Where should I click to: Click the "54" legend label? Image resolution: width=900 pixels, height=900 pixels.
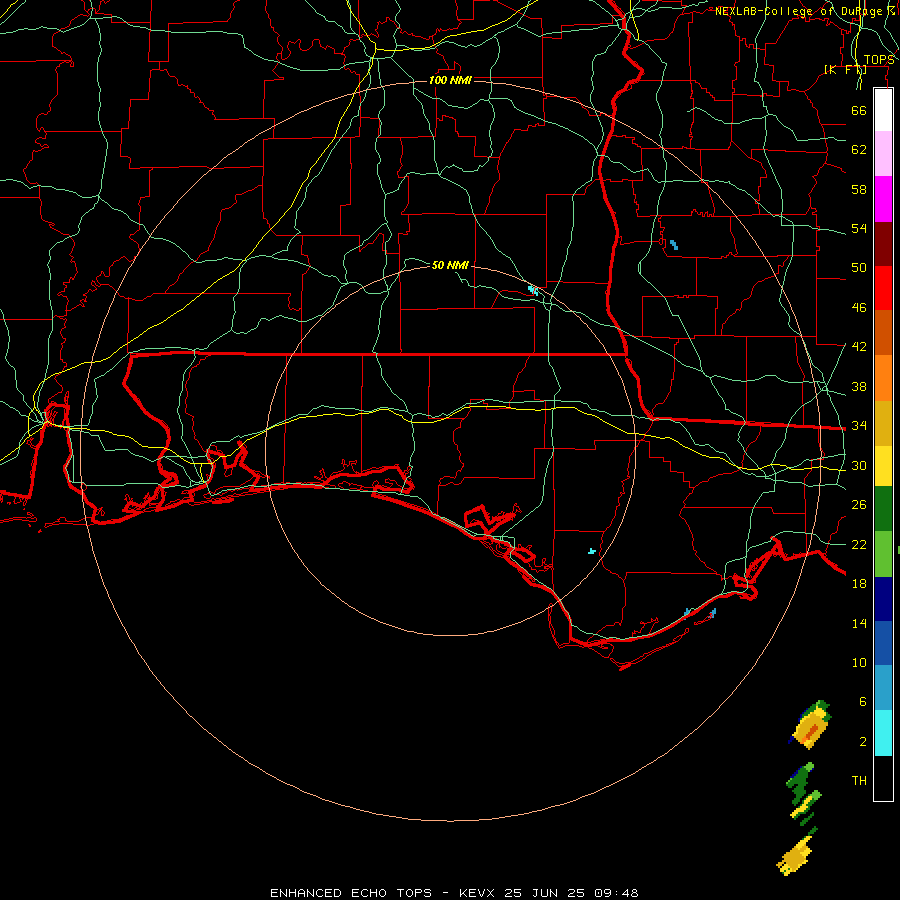tap(859, 228)
